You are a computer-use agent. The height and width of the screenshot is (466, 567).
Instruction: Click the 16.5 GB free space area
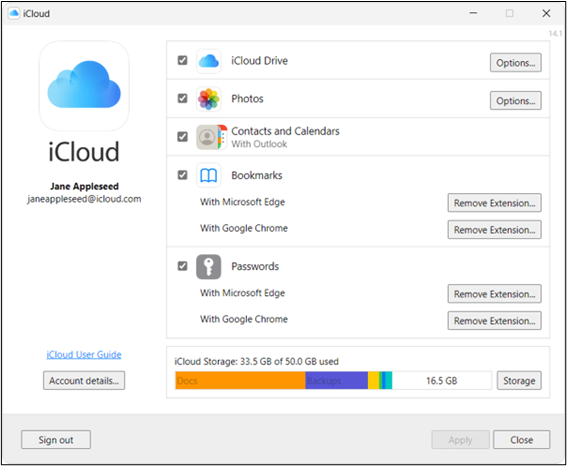click(x=442, y=380)
